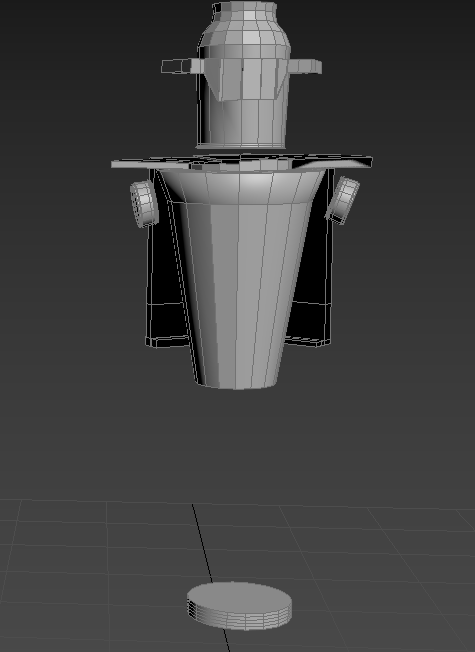The height and width of the screenshot is (652, 475).
Task: Click the narrow neck at the model's top
Action: tap(245, 10)
